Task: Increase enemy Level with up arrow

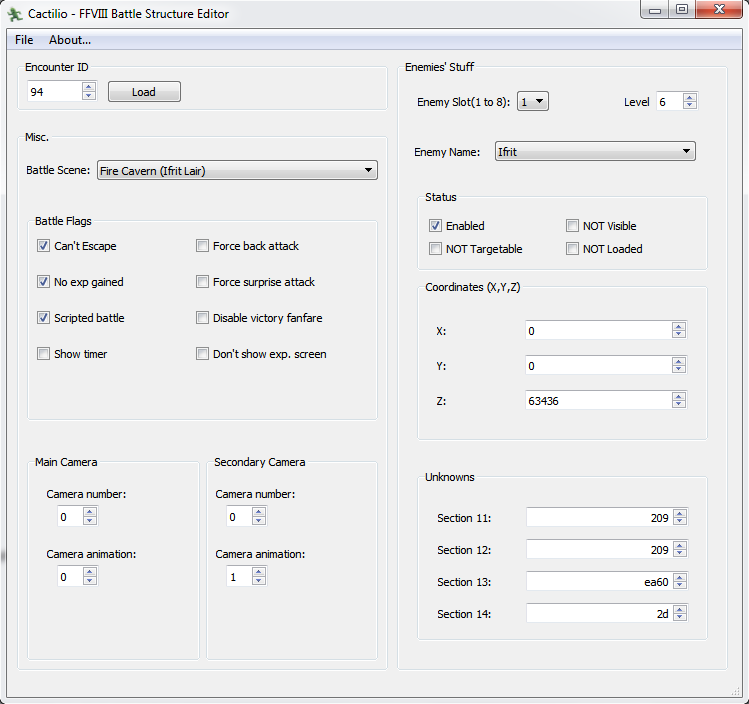Action: click(690, 97)
